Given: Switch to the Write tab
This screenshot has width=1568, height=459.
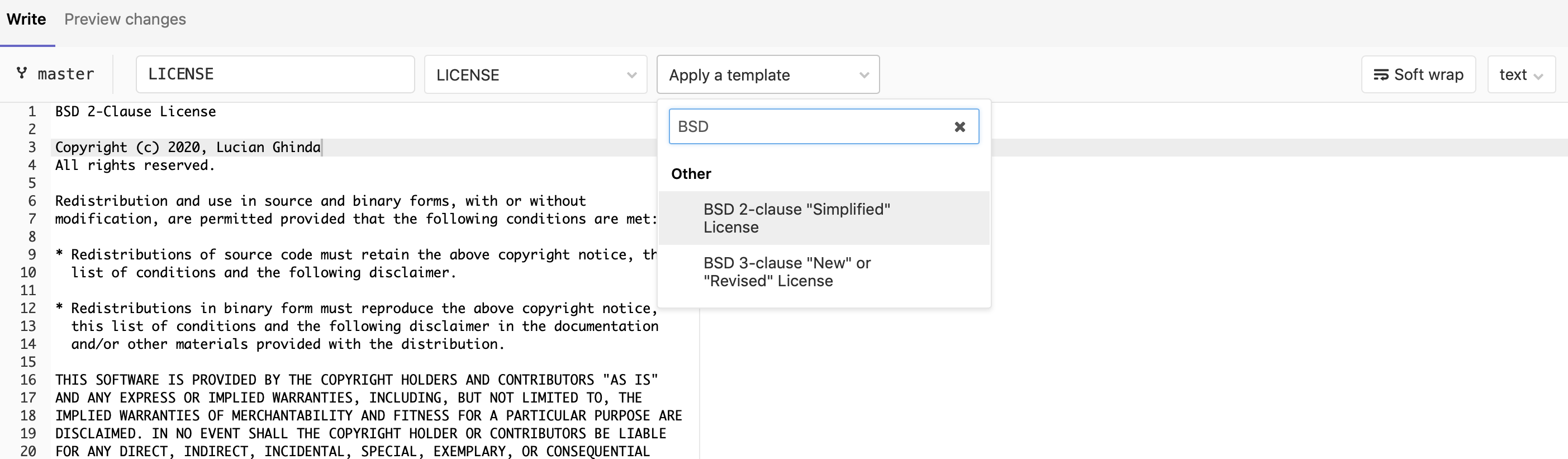Looking at the screenshot, I should (26, 20).
